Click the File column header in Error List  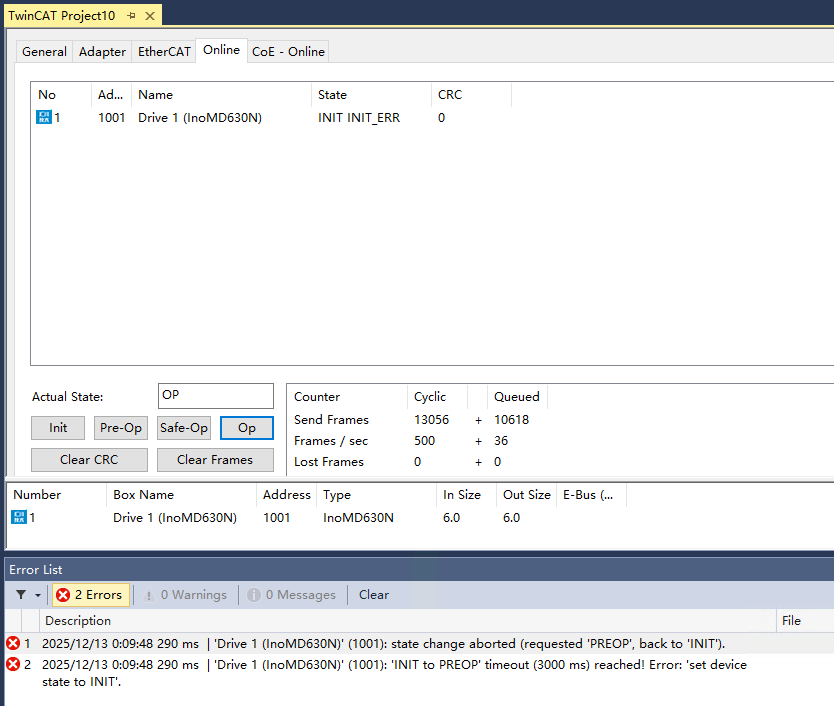coord(805,620)
